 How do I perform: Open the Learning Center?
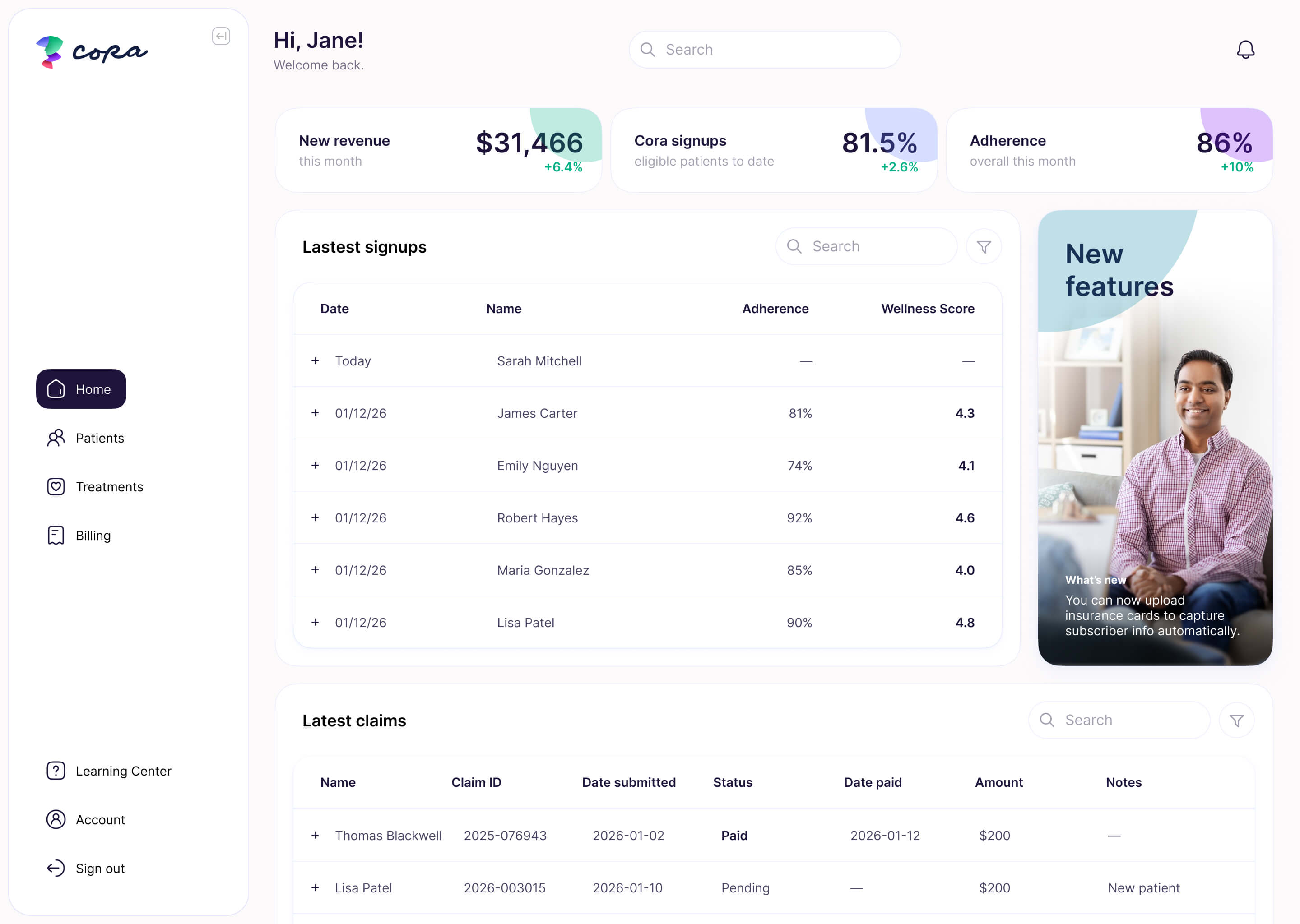[x=123, y=771]
